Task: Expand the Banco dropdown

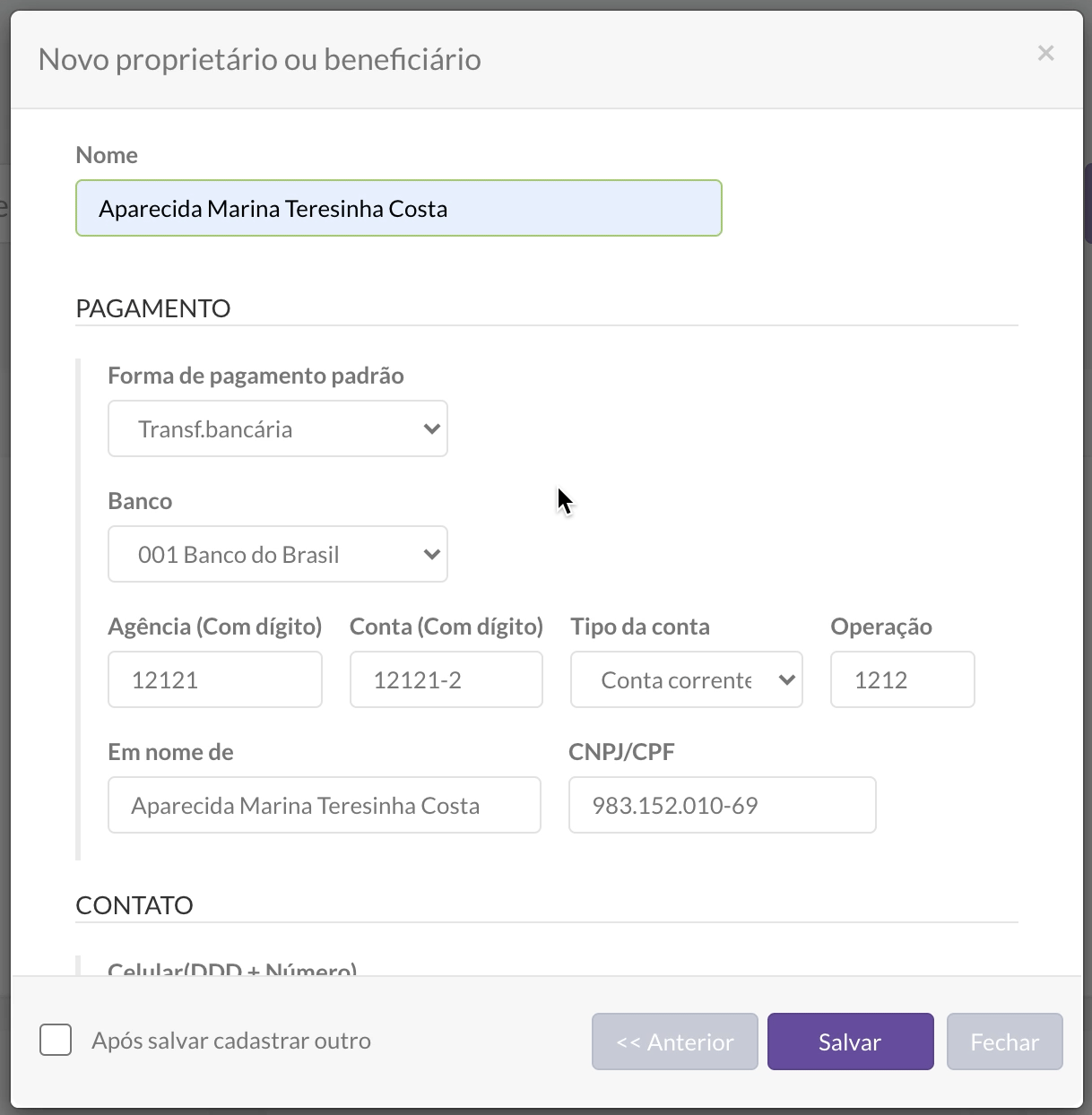Action: 277,555
